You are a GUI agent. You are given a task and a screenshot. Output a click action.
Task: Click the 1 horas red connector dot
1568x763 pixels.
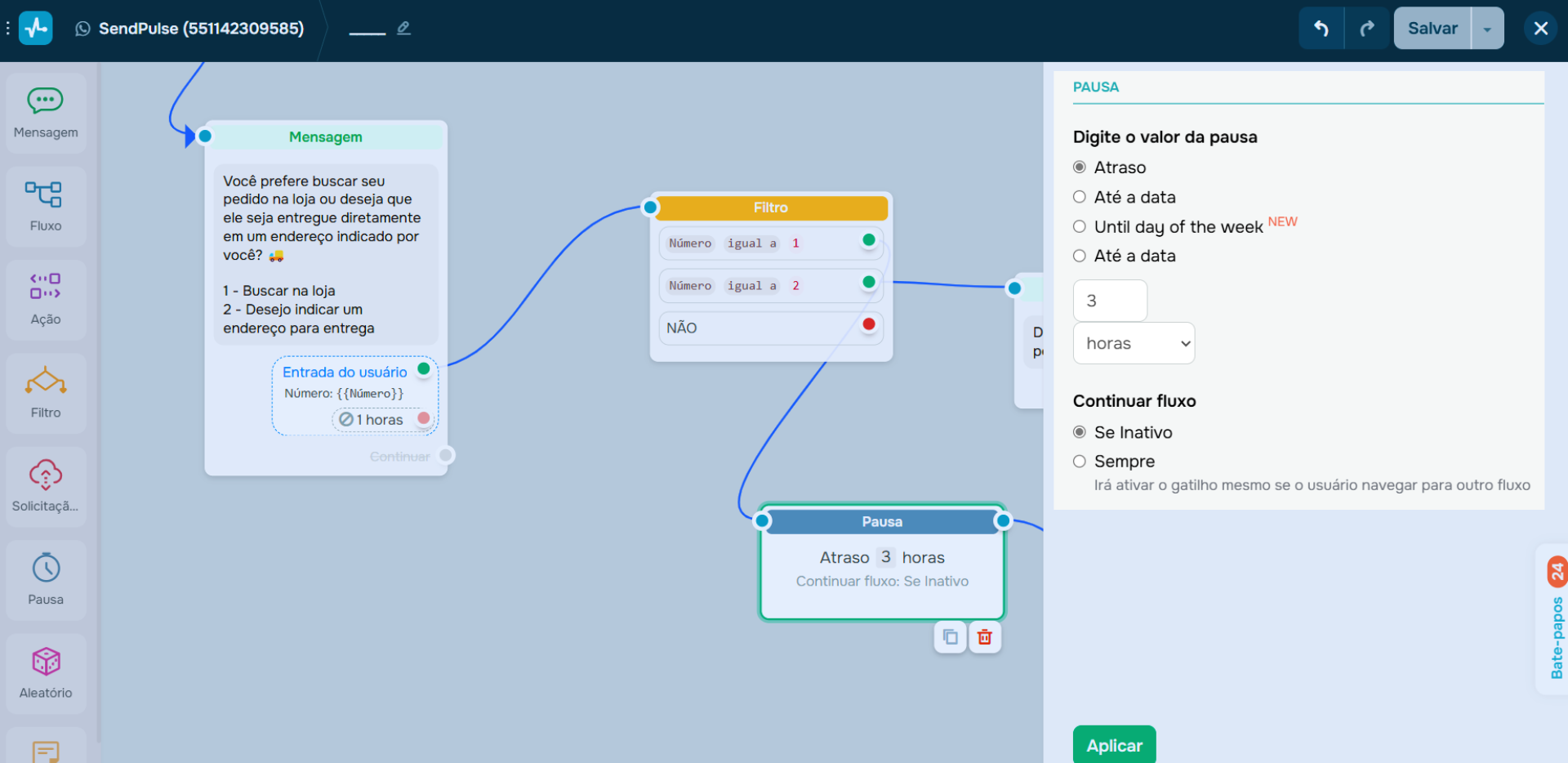pyautogui.click(x=424, y=418)
